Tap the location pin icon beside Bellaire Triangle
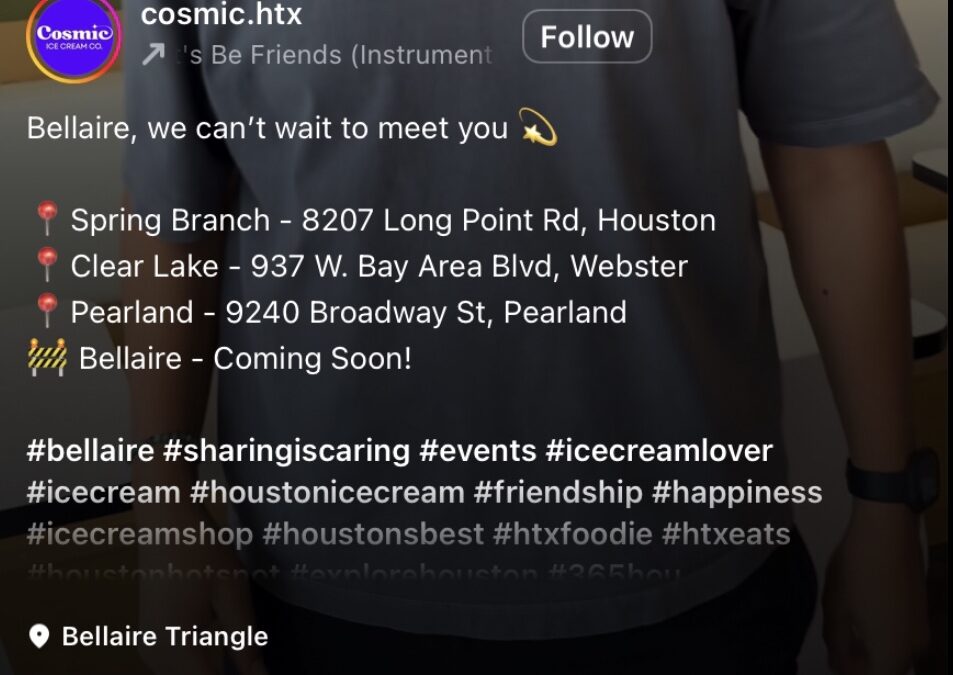 (x=39, y=637)
